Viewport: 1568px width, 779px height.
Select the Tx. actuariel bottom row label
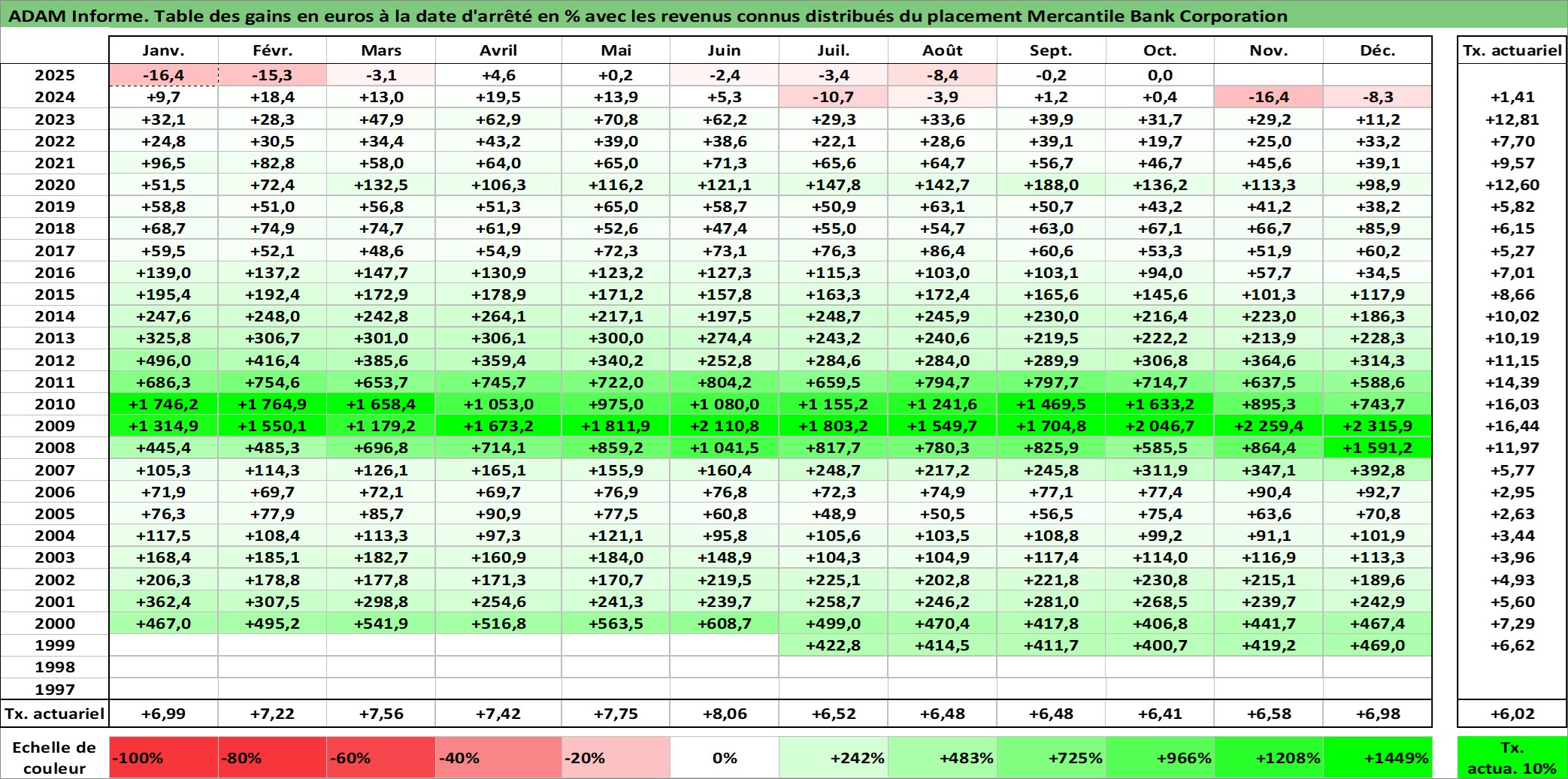pyautogui.click(x=55, y=714)
